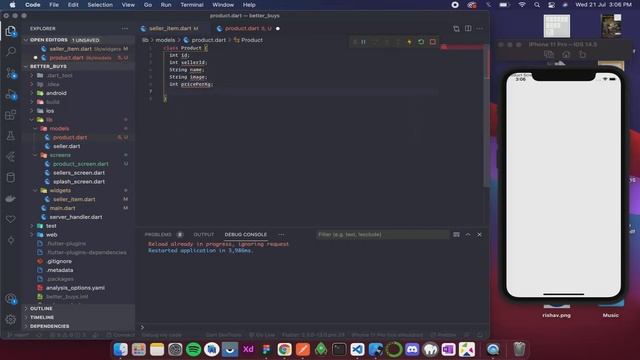Open the Testing flask icon
This screenshot has width=640, height=360.
(11, 136)
